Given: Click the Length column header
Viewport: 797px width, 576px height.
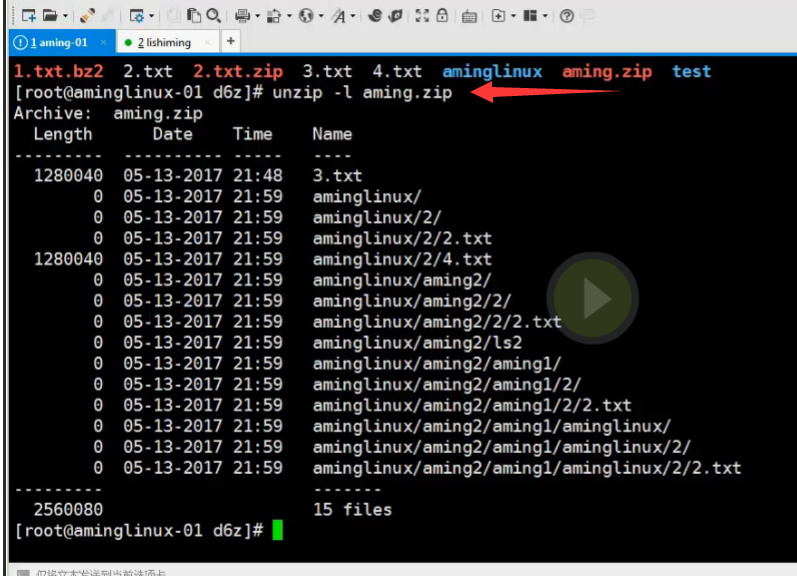Looking at the screenshot, I should click(x=63, y=134).
